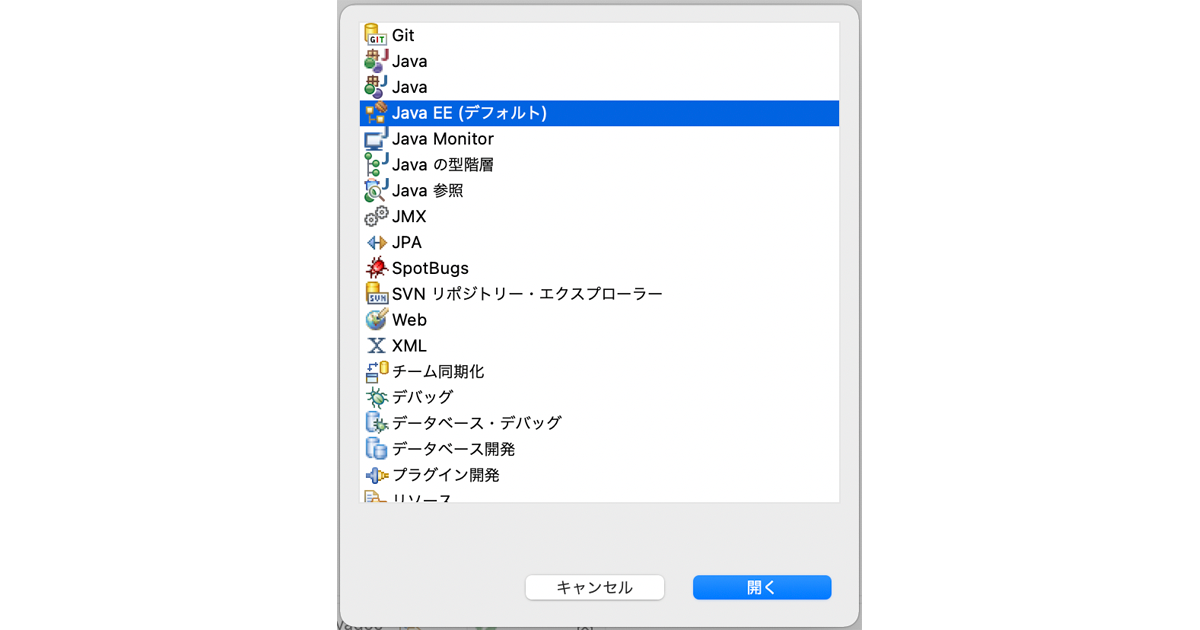Select the SpotBugs bug icon
This screenshot has height=630, width=1200.
[x=377, y=268]
